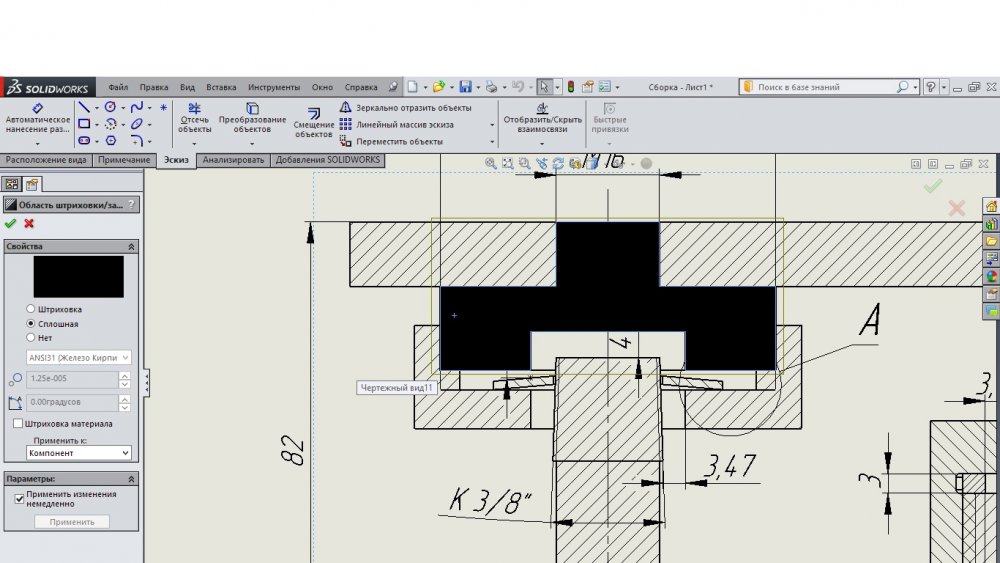The image size is (1000, 563).
Task: Cancel hatch with red X
Action: 29,223
